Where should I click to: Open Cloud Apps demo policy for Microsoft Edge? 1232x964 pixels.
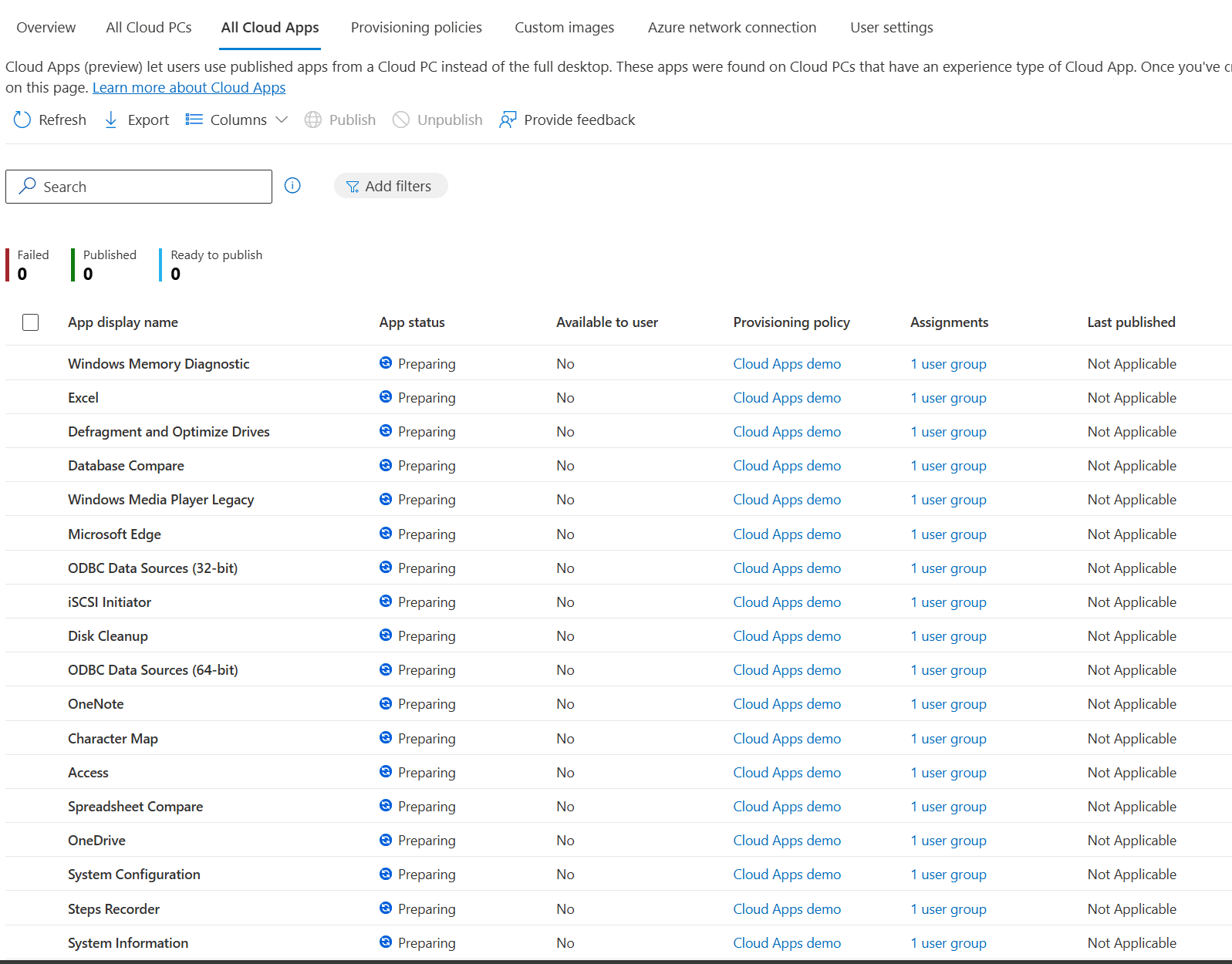point(787,534)
